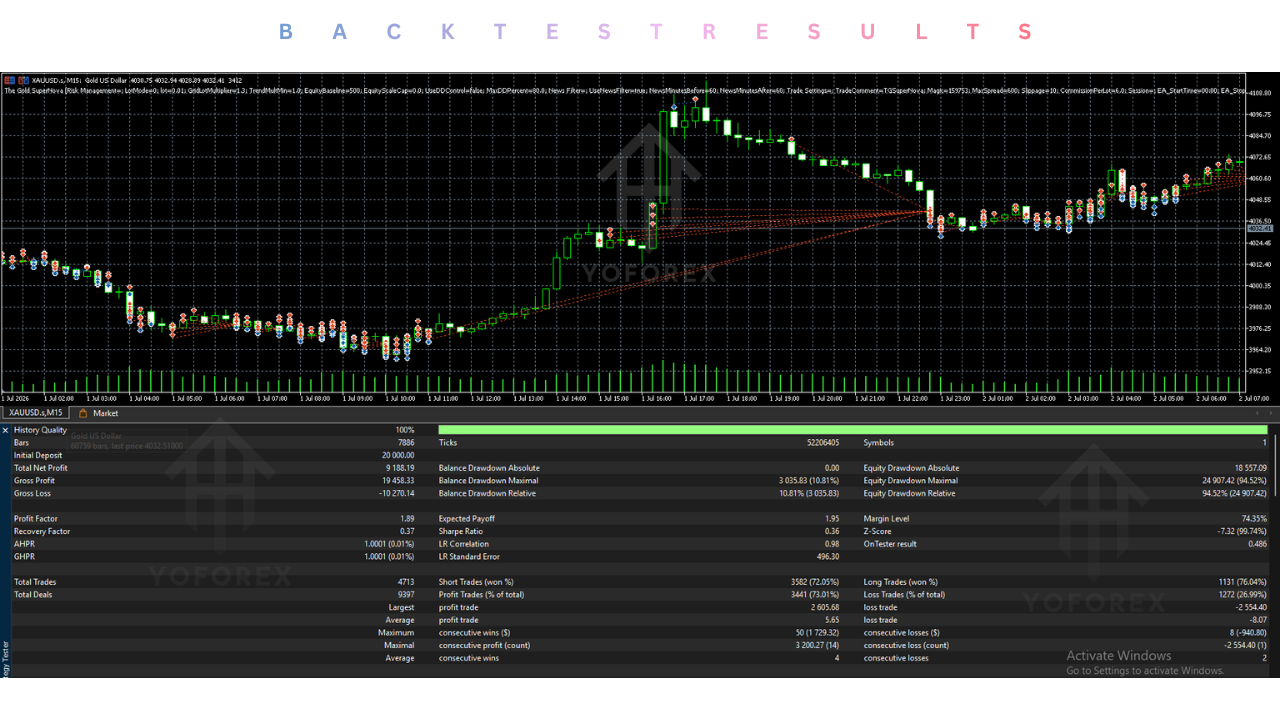Click the 4096.75 price scale label

click(x=1259, y=114)
